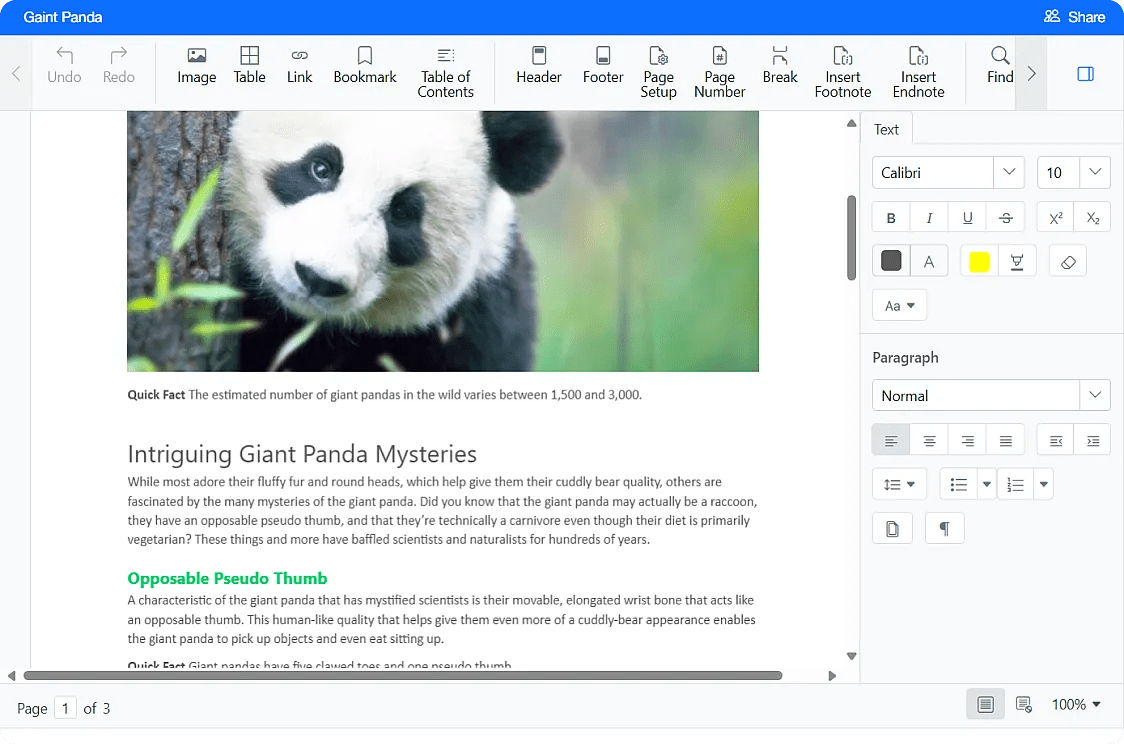Screen dimensions: 1124x744
Task: Open the Share menu
Action: pyautogui.click(x=1076, y=16)
